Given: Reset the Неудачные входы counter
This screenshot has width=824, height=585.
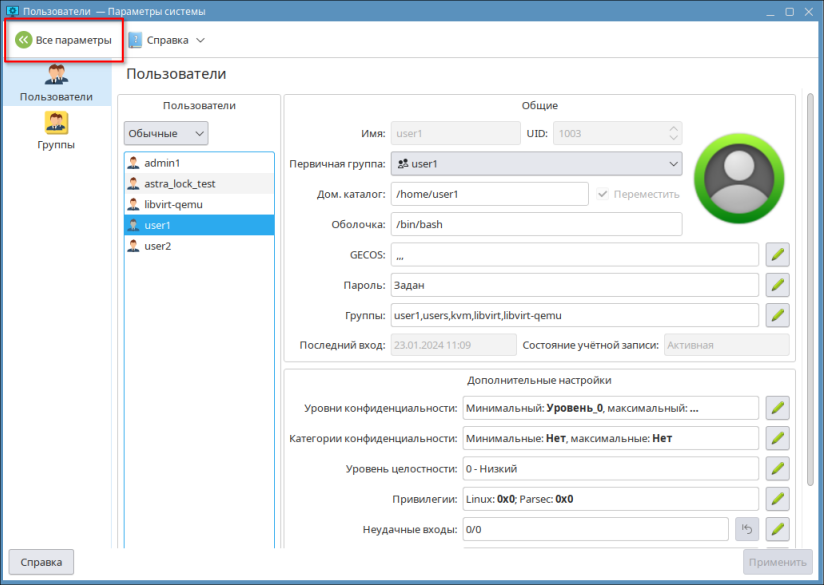Looking at the screenshot, I should point(746,529).
